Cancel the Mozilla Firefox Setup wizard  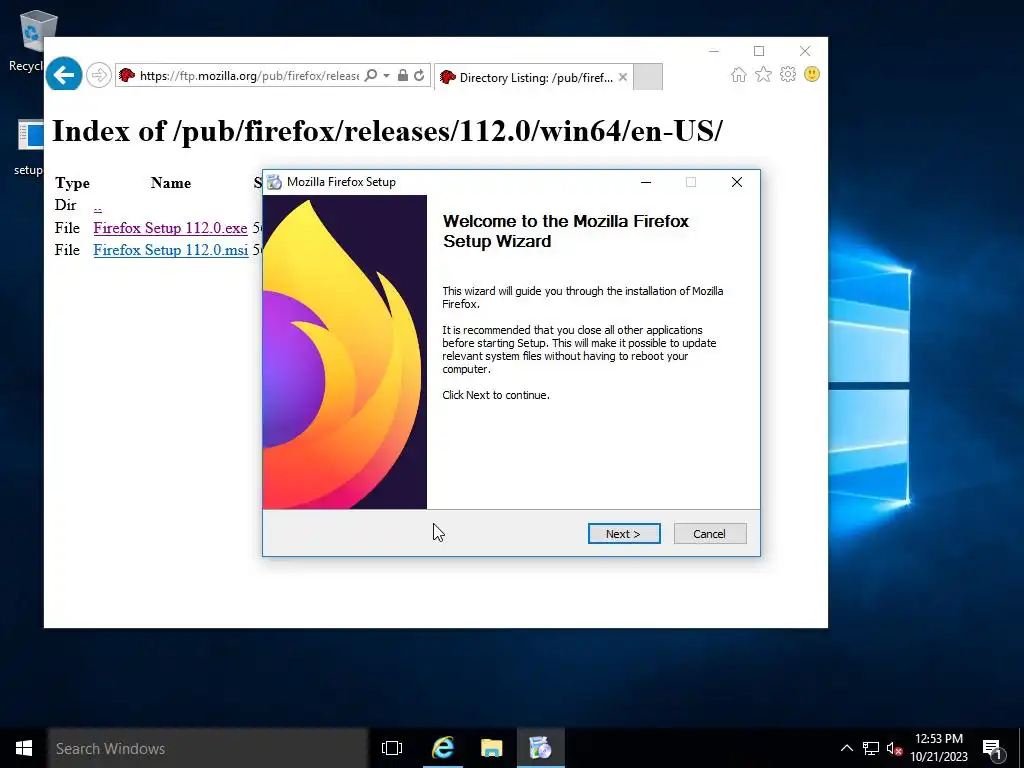click(709, 534)
